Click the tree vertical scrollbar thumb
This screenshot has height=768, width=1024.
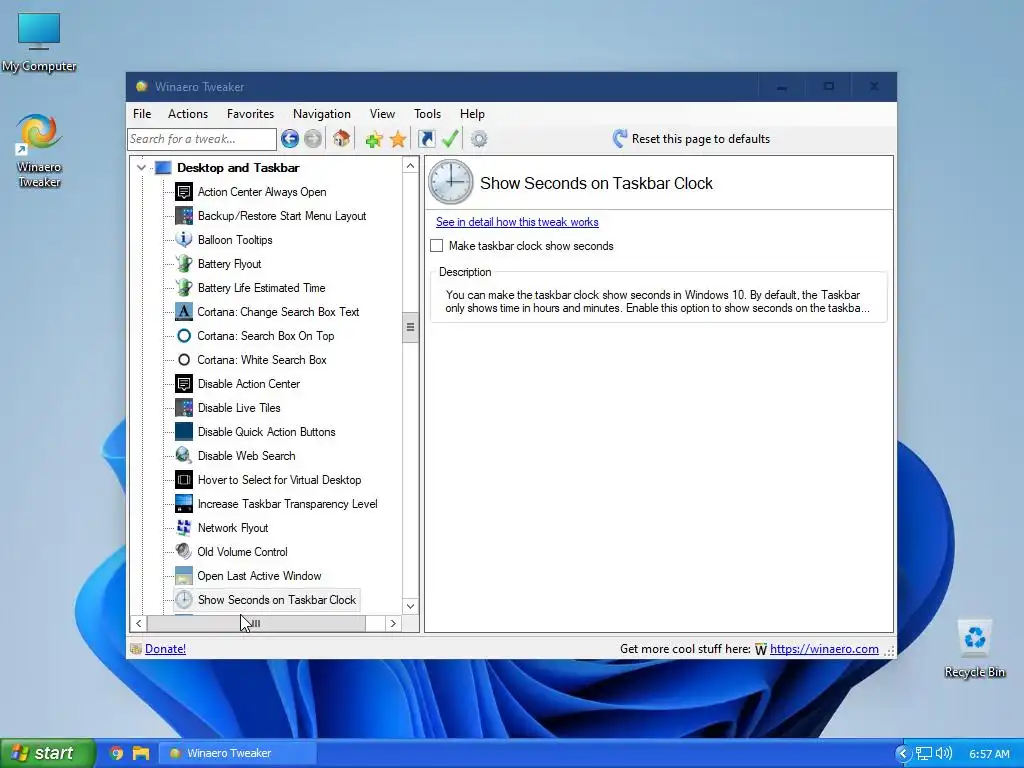click(410, 327)
